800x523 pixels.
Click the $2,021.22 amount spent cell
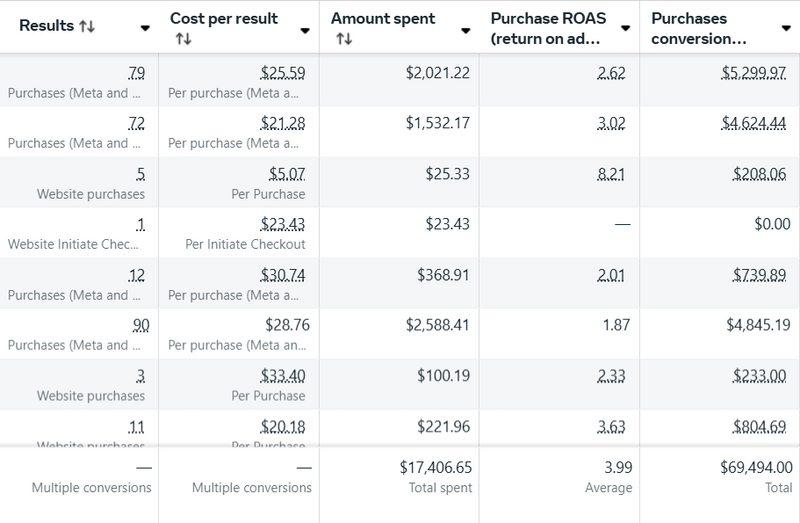[436, 73]
